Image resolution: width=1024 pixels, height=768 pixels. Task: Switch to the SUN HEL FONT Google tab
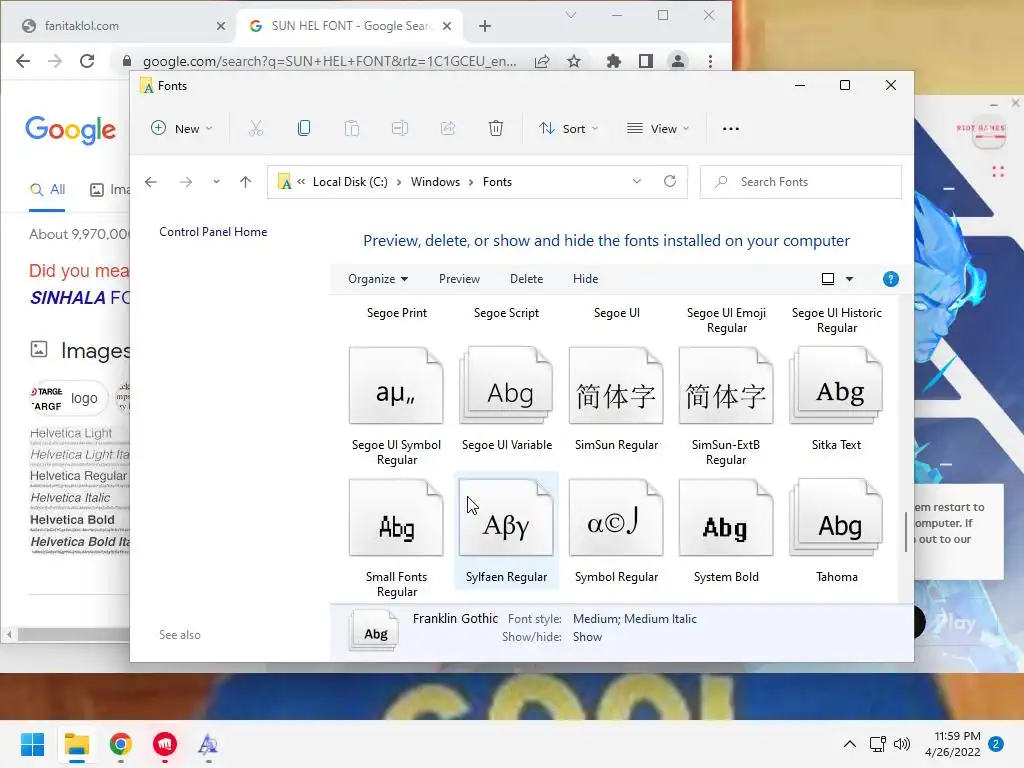coord(349,26)
